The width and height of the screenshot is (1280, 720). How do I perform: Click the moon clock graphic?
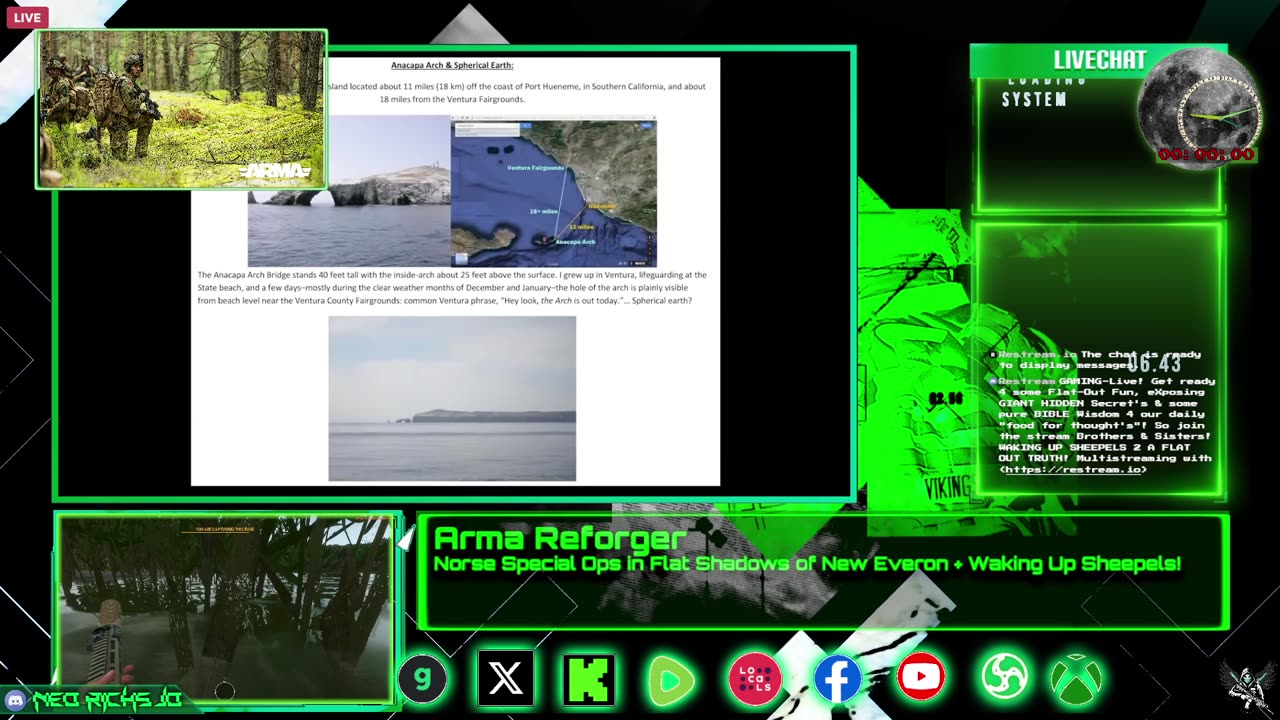1200,108
